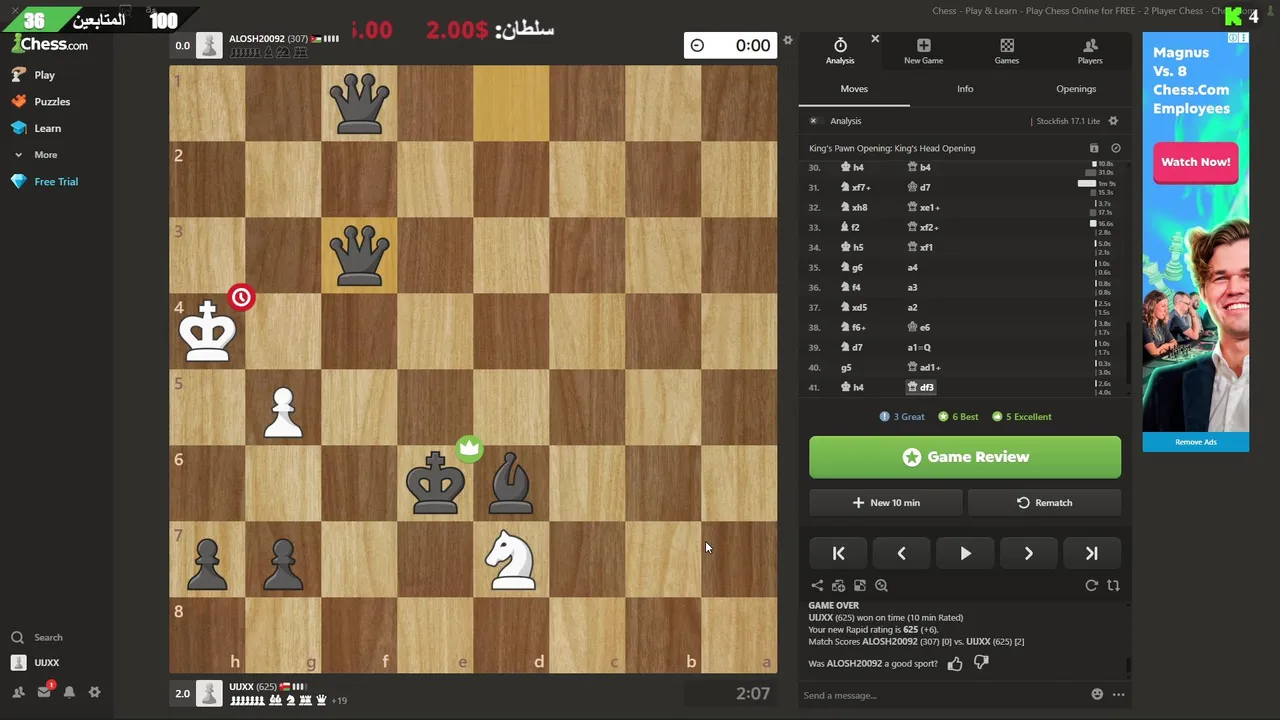Open notifications bell icon
The image size is (1280, 720).
tap(69, 692)
